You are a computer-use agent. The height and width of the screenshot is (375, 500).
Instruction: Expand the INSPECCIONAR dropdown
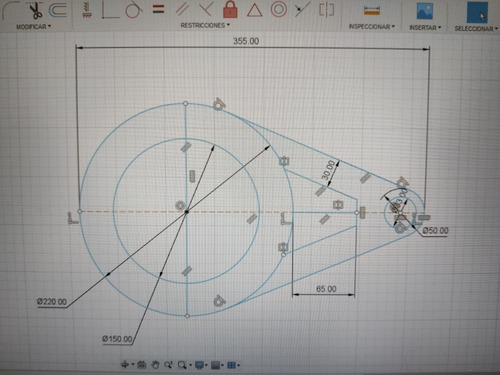372,27
